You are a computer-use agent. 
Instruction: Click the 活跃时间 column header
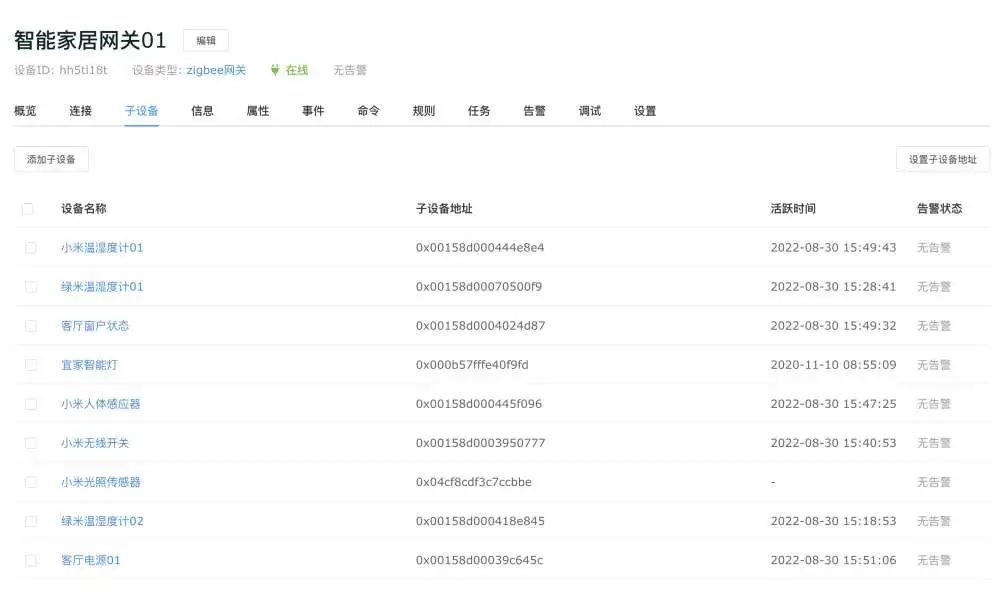point(793,209)
